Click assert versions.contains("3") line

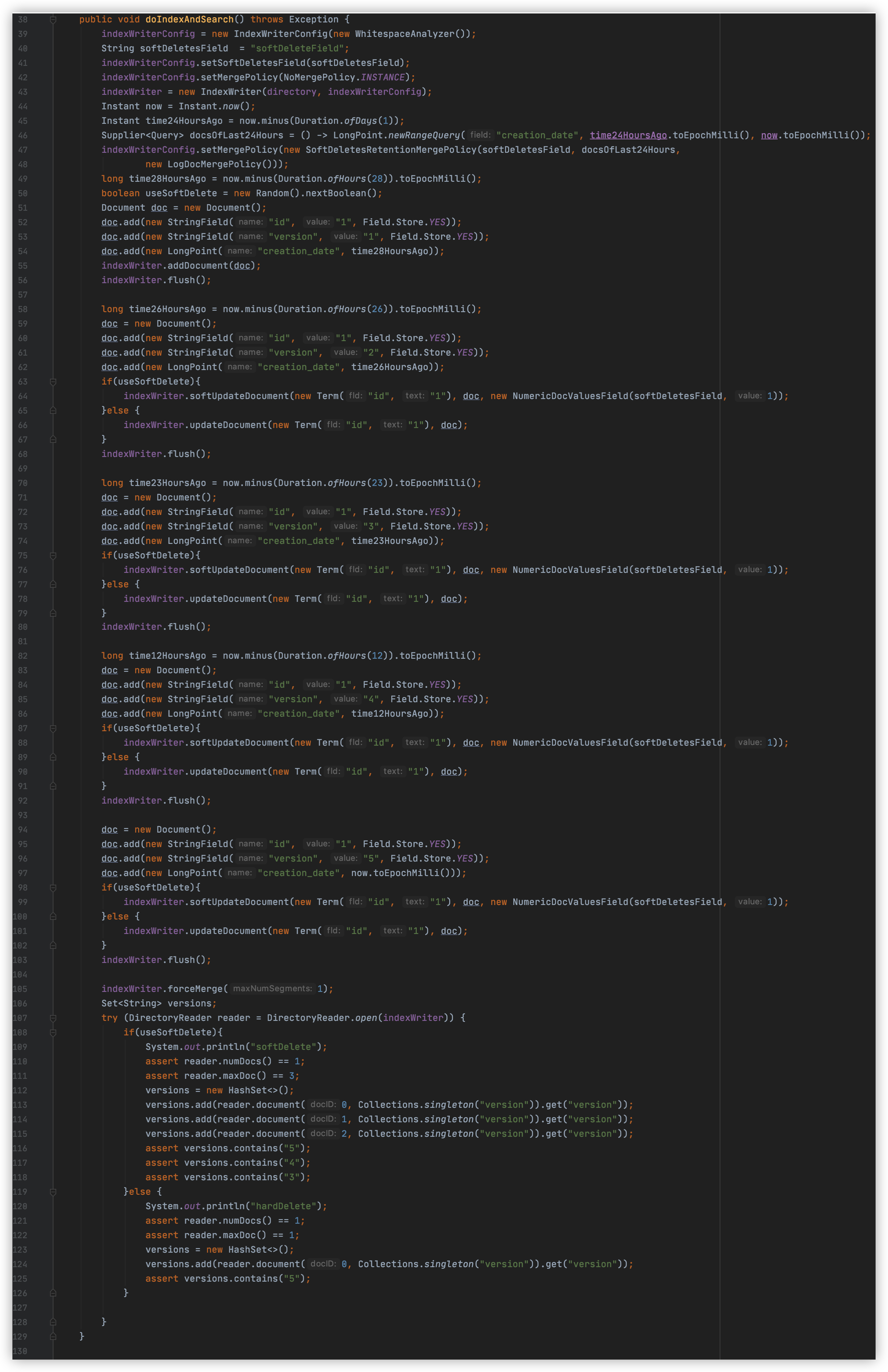[228, 1177]
